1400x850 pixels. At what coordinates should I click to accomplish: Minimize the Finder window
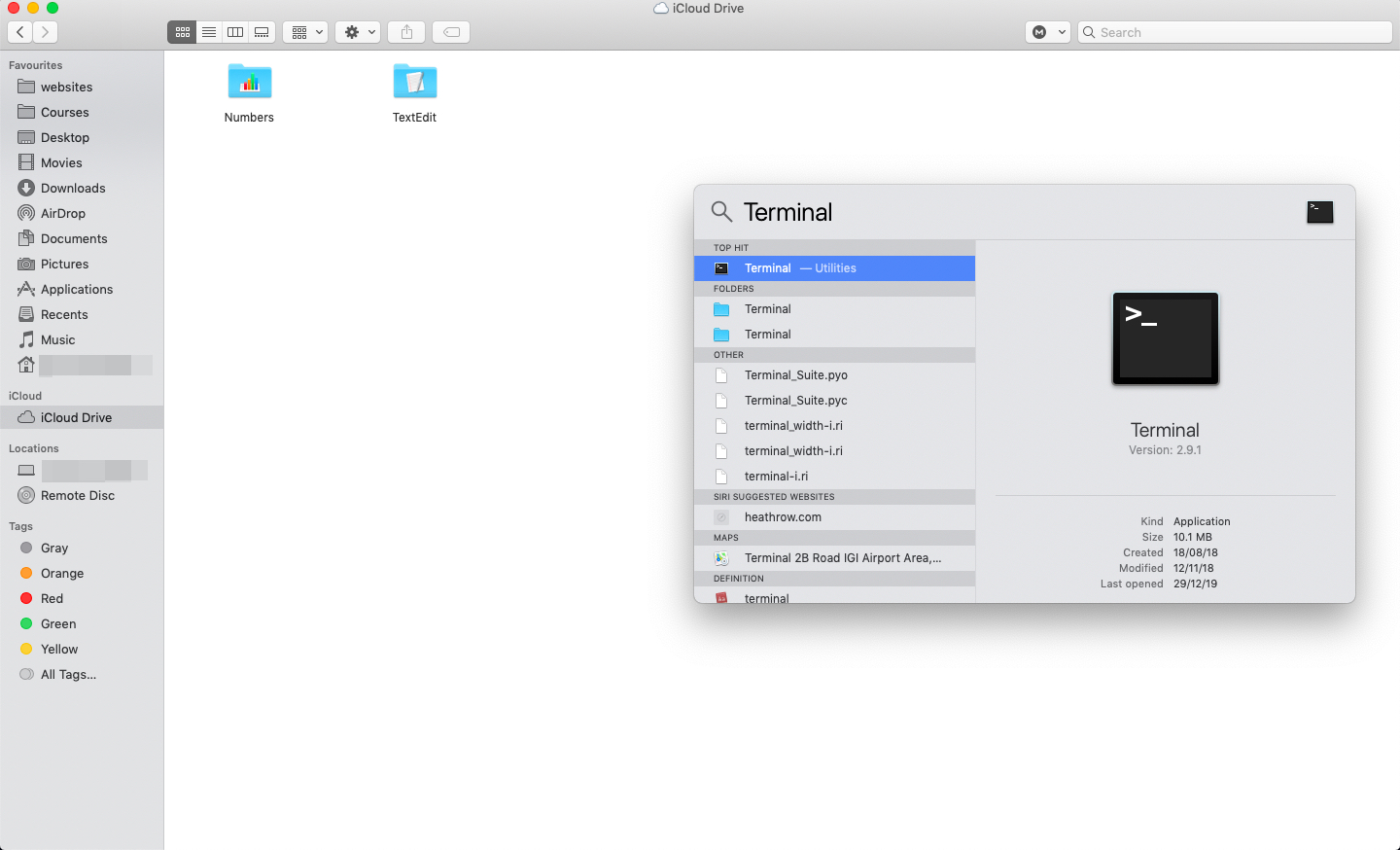click(x=33, y=8)
